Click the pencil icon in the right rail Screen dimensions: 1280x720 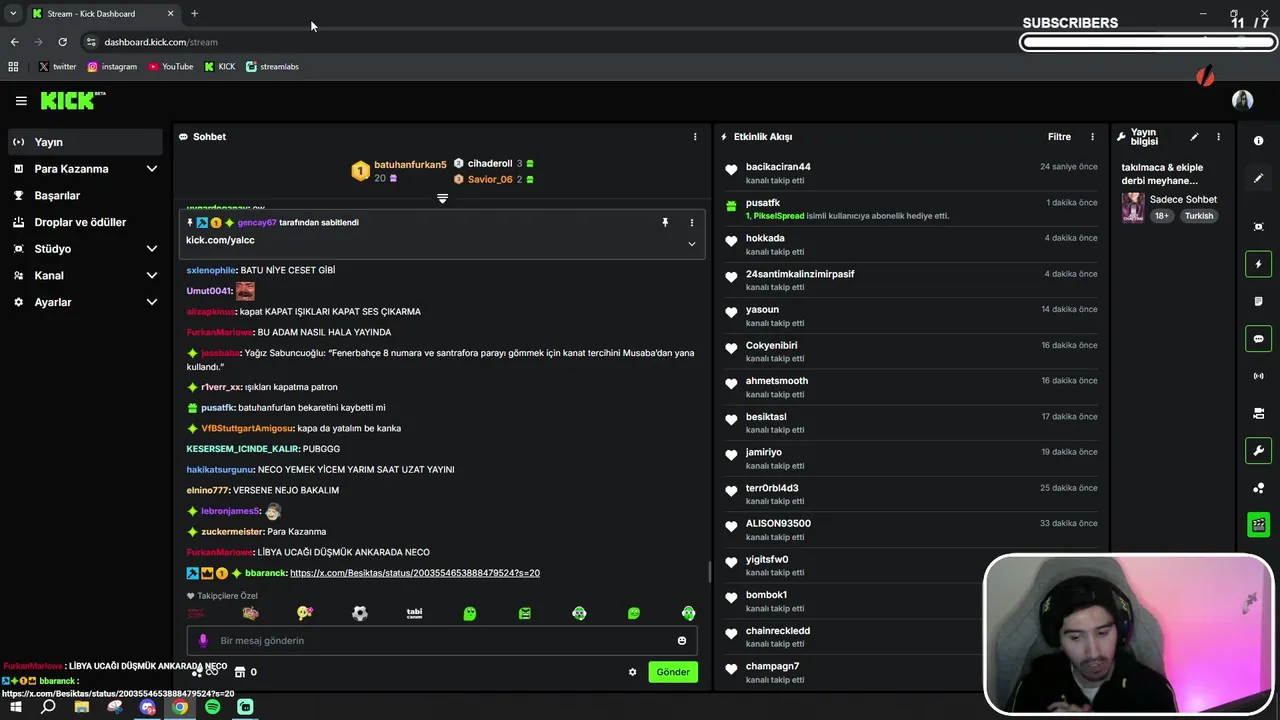pos(1259,178)
